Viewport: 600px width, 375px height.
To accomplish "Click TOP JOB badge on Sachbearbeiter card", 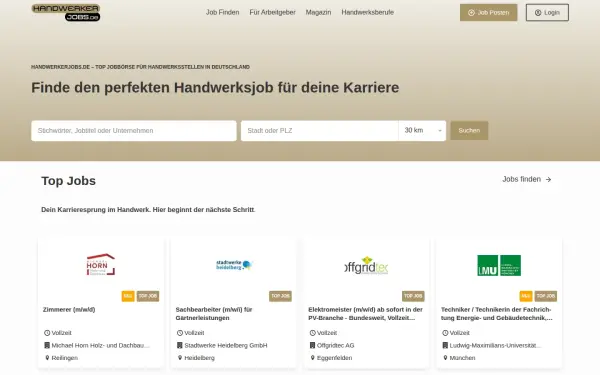I will (280, 296).
